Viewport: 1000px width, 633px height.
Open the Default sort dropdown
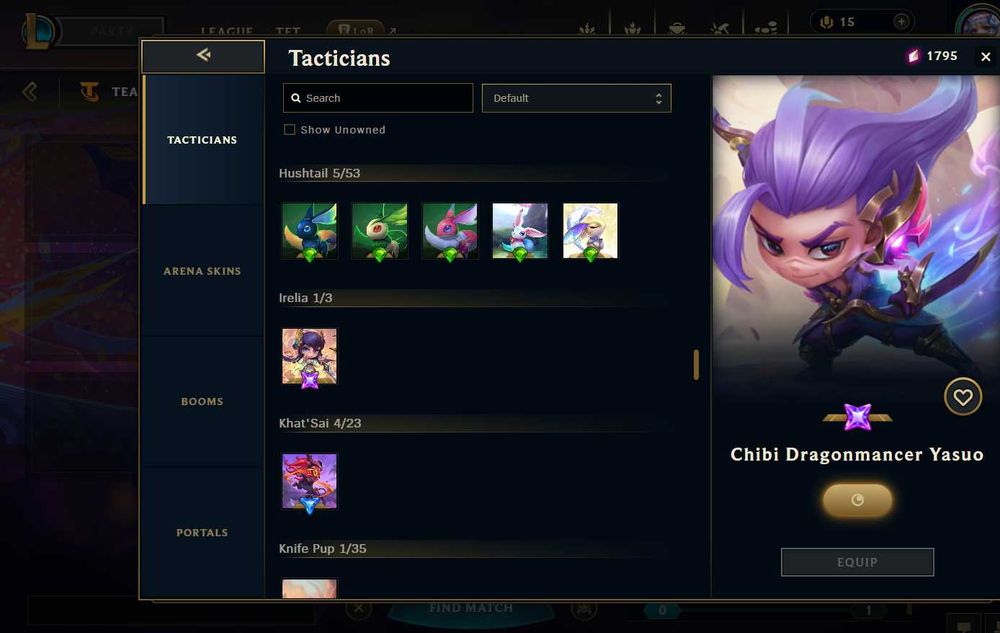pos(577,98)
